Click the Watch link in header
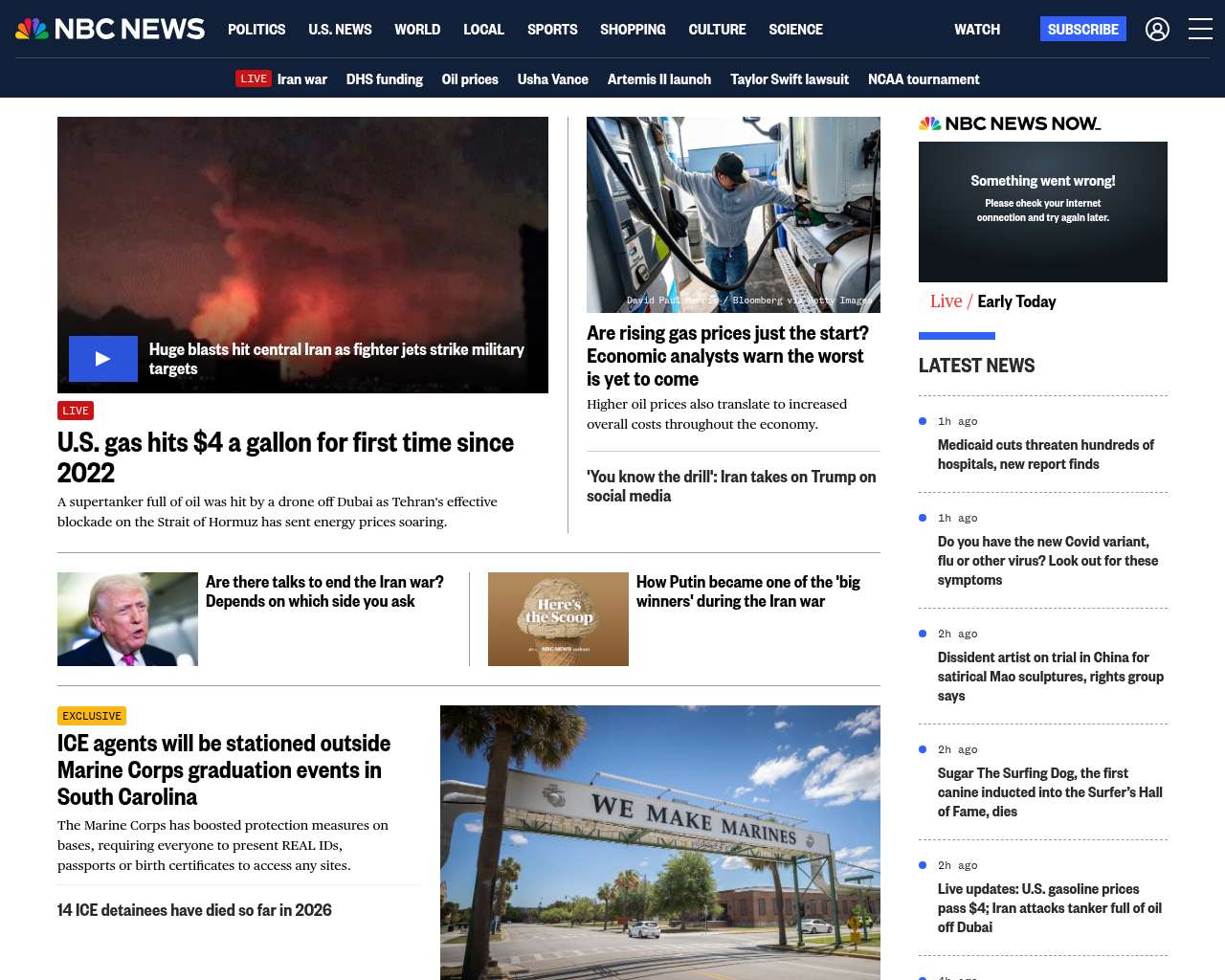The width and height of the screenshot is (1225, 980). 977,30
